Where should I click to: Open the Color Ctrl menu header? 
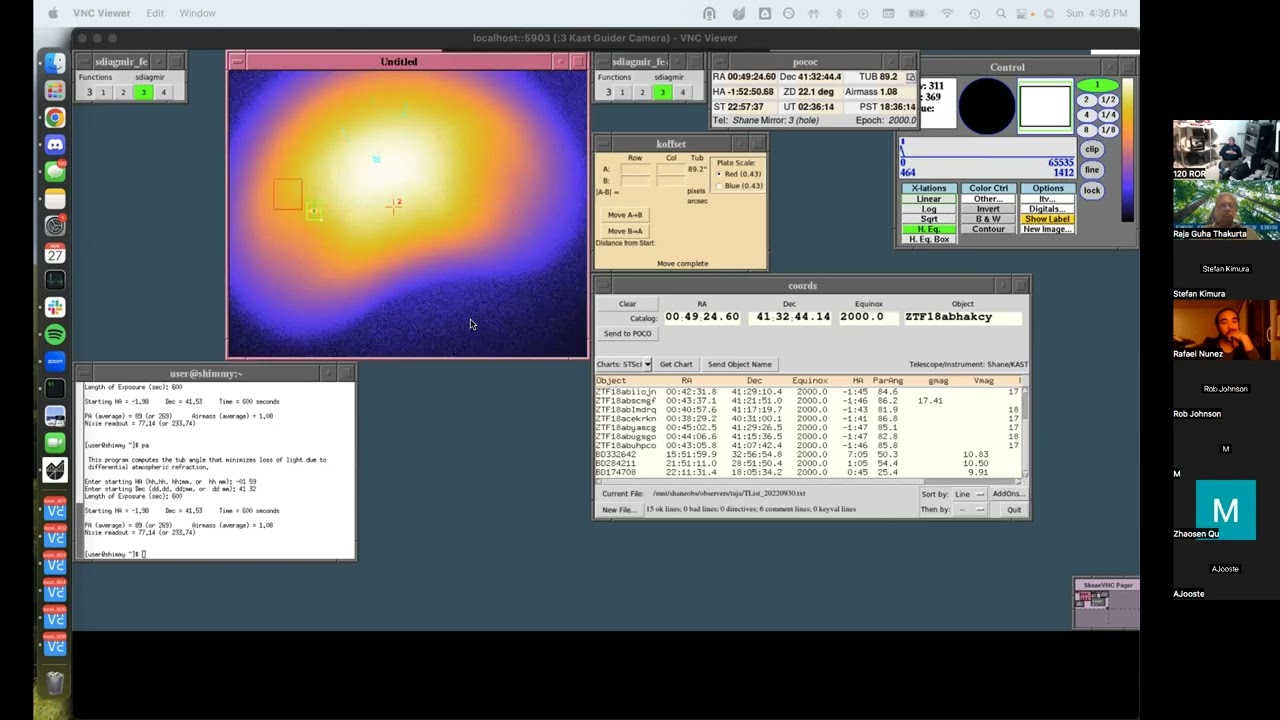988,188
